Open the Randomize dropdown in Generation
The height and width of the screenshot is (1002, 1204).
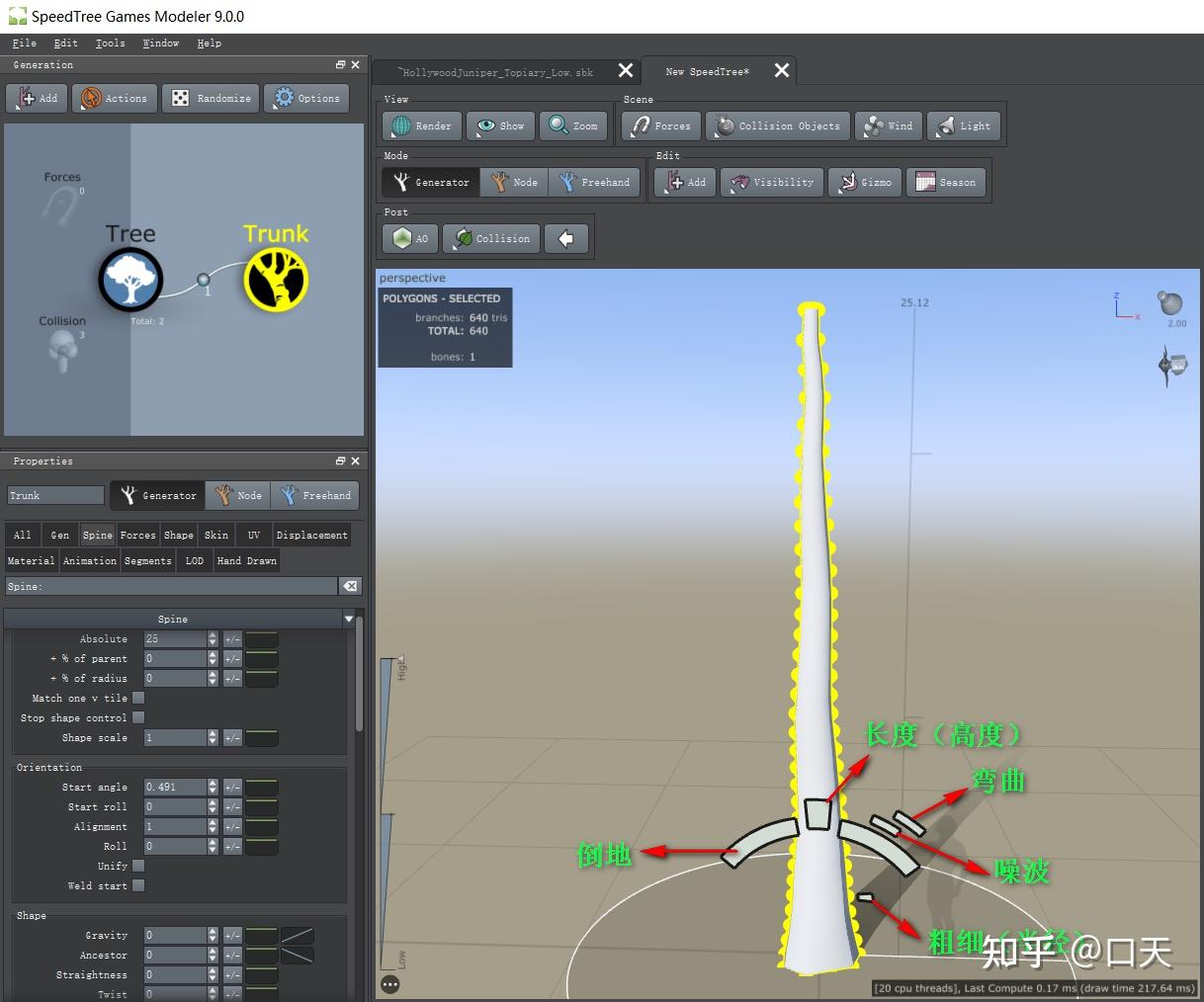(x=211, y=99)
